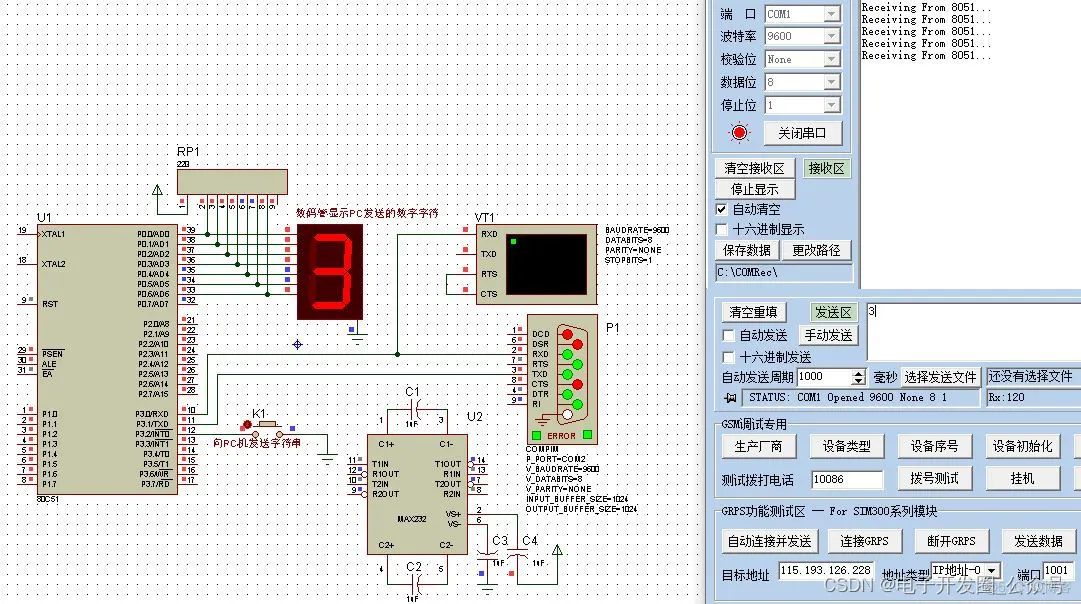This screenshot has height=604, width=1081.
Task: Select capacitor C4
Action: [517, 552]
